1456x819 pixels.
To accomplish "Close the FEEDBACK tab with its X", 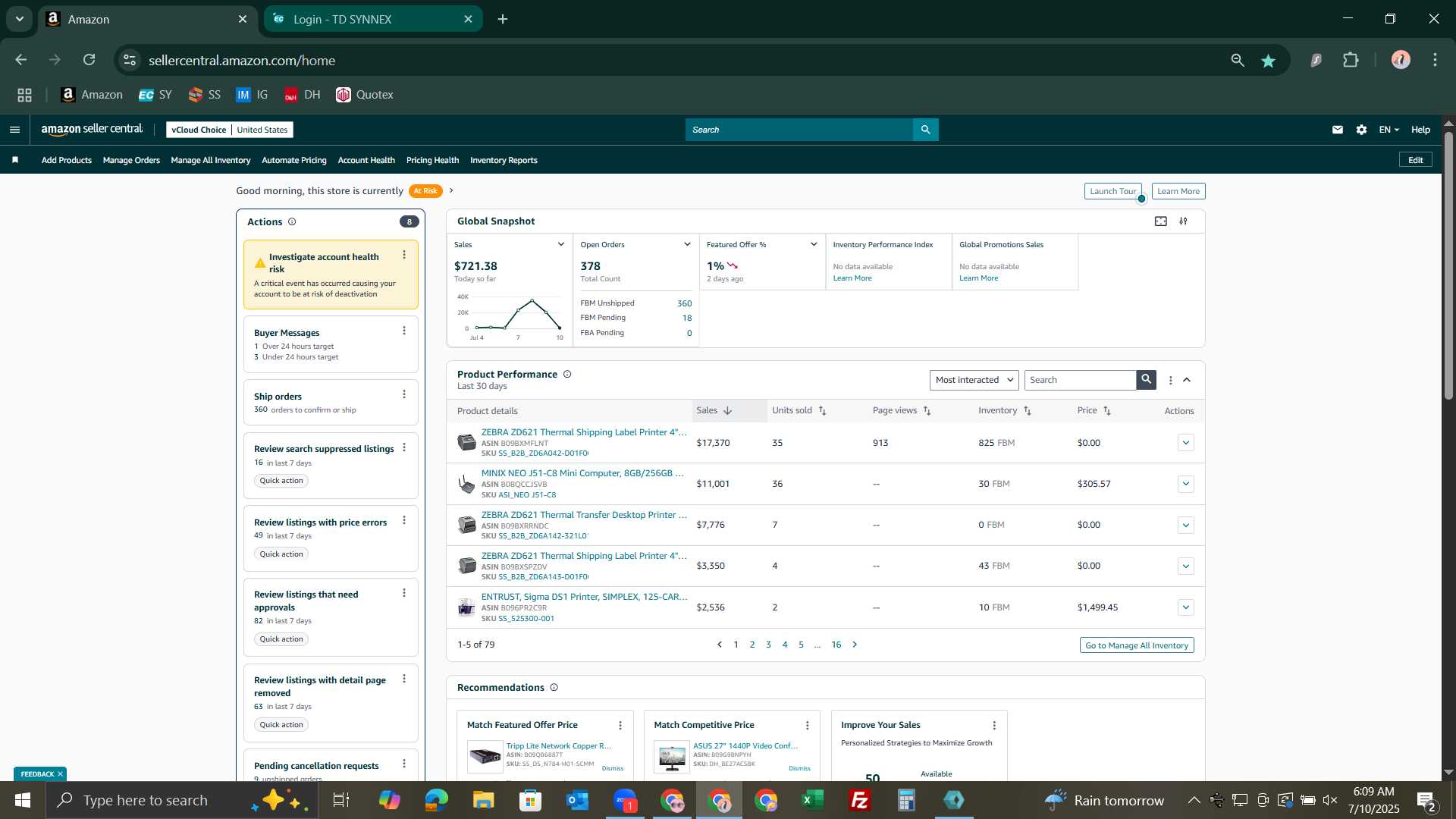I will point(60,774).
